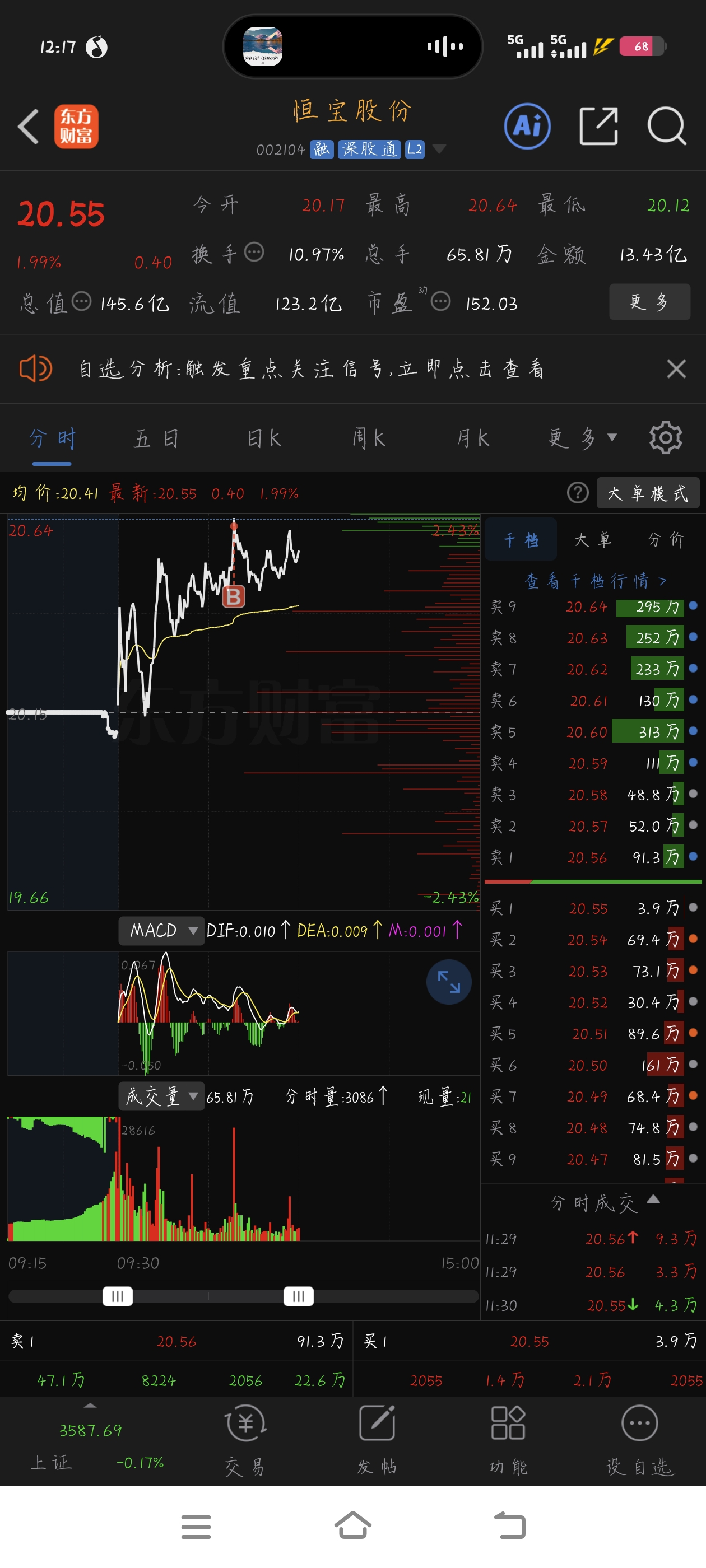
Task: Toggle 大单模式 button
Action: [x=648, y=492]
